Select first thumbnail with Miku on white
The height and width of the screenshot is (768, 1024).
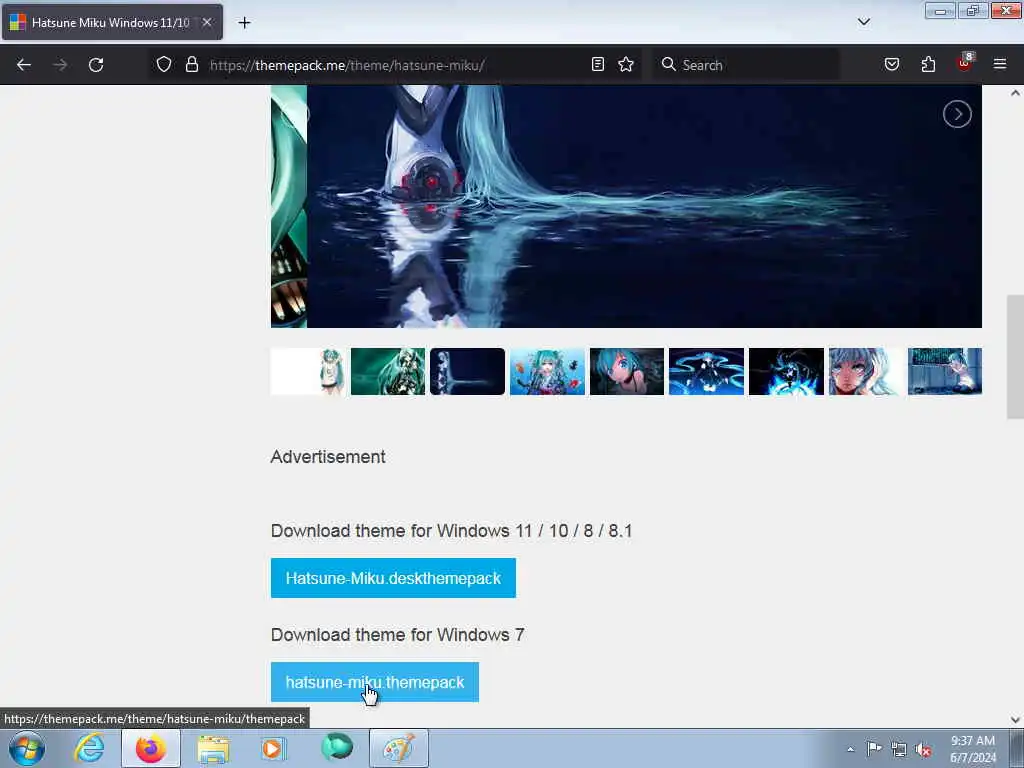308,372
